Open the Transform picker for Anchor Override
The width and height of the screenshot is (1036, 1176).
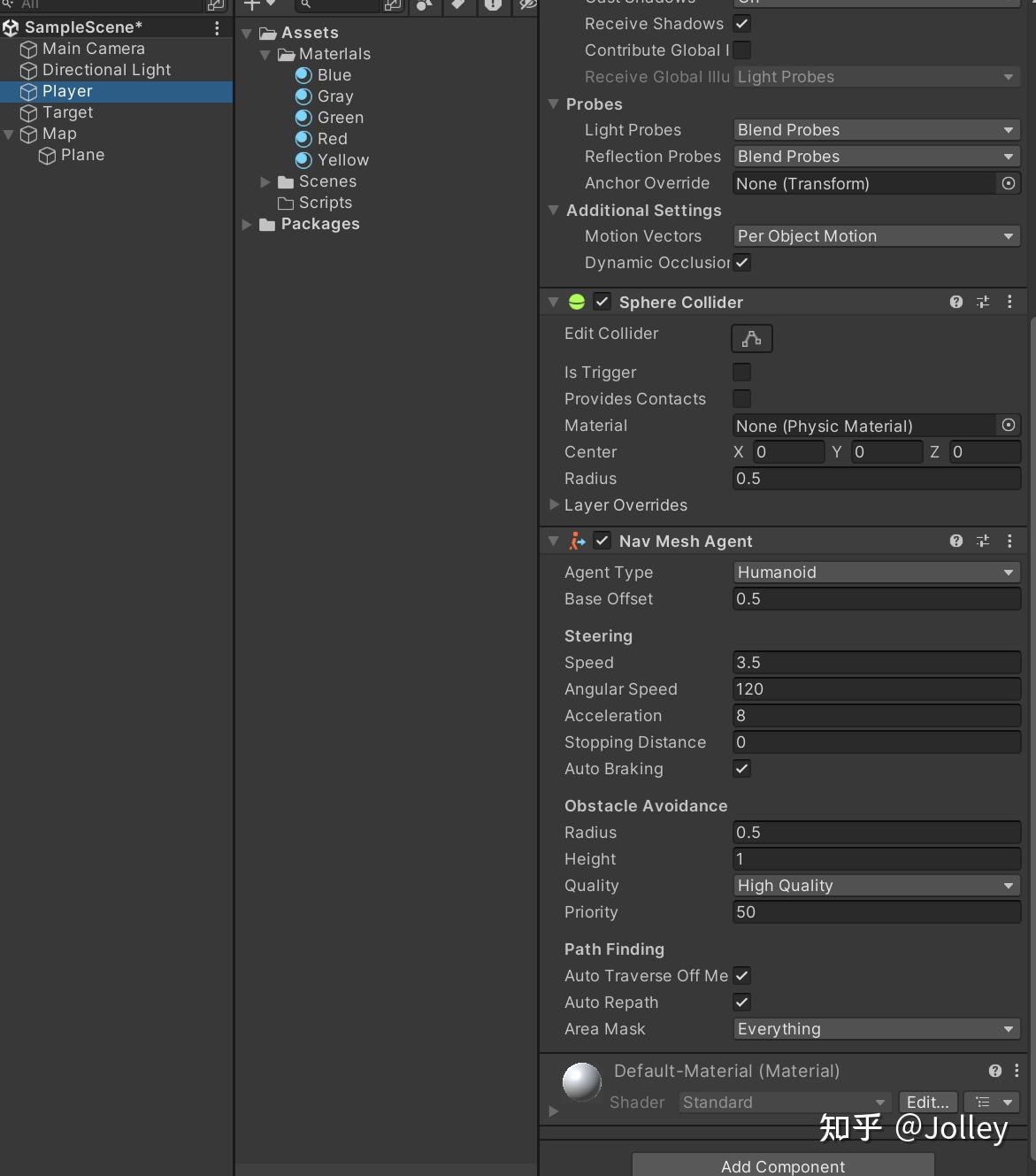(1008, 183)
